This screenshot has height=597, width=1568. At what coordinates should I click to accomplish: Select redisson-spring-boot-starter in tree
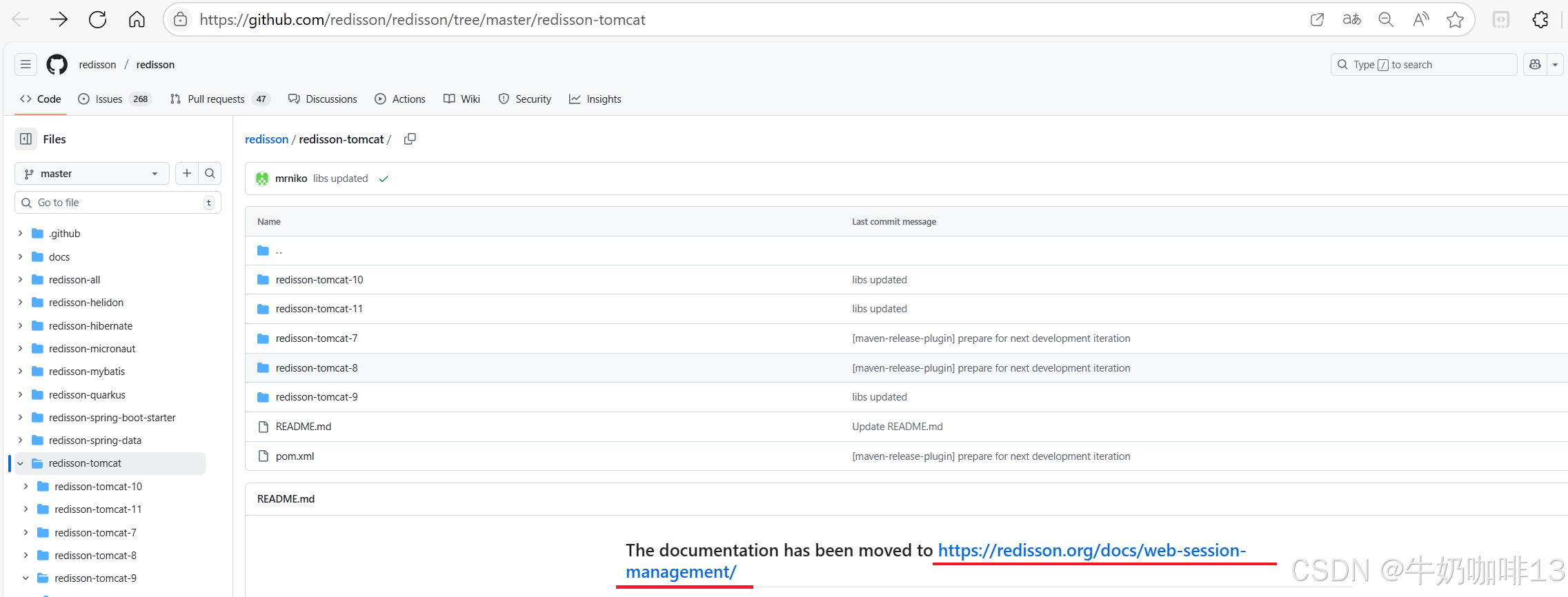[x=112, y=417]
